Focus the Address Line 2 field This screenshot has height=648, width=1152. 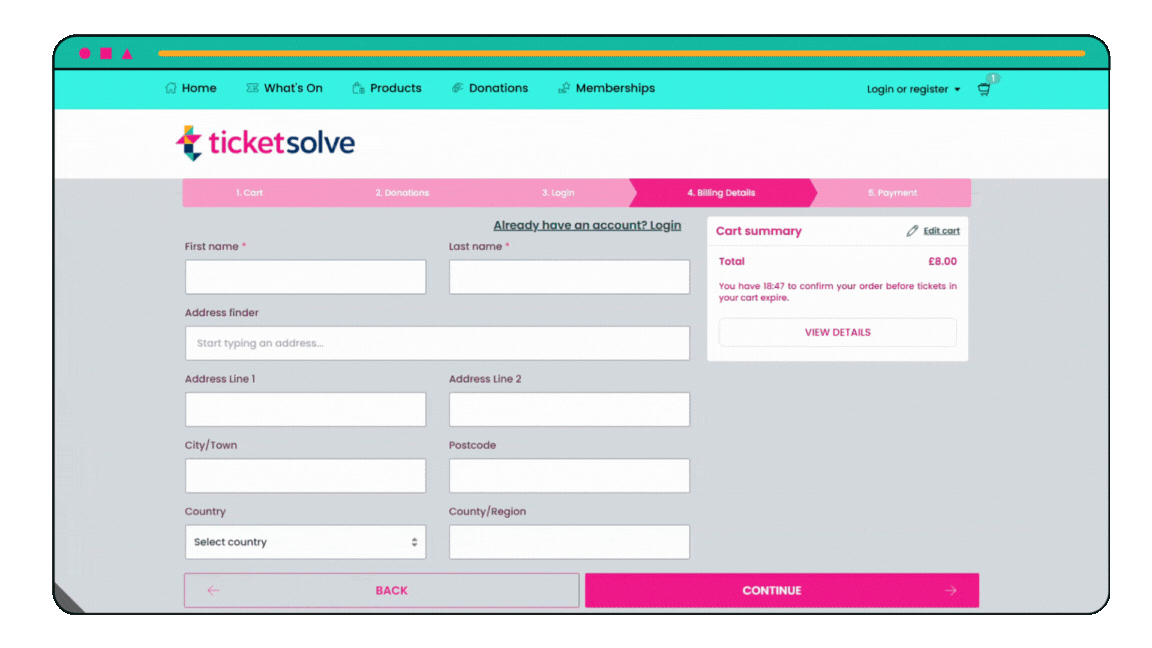click(x=569, y=409)
